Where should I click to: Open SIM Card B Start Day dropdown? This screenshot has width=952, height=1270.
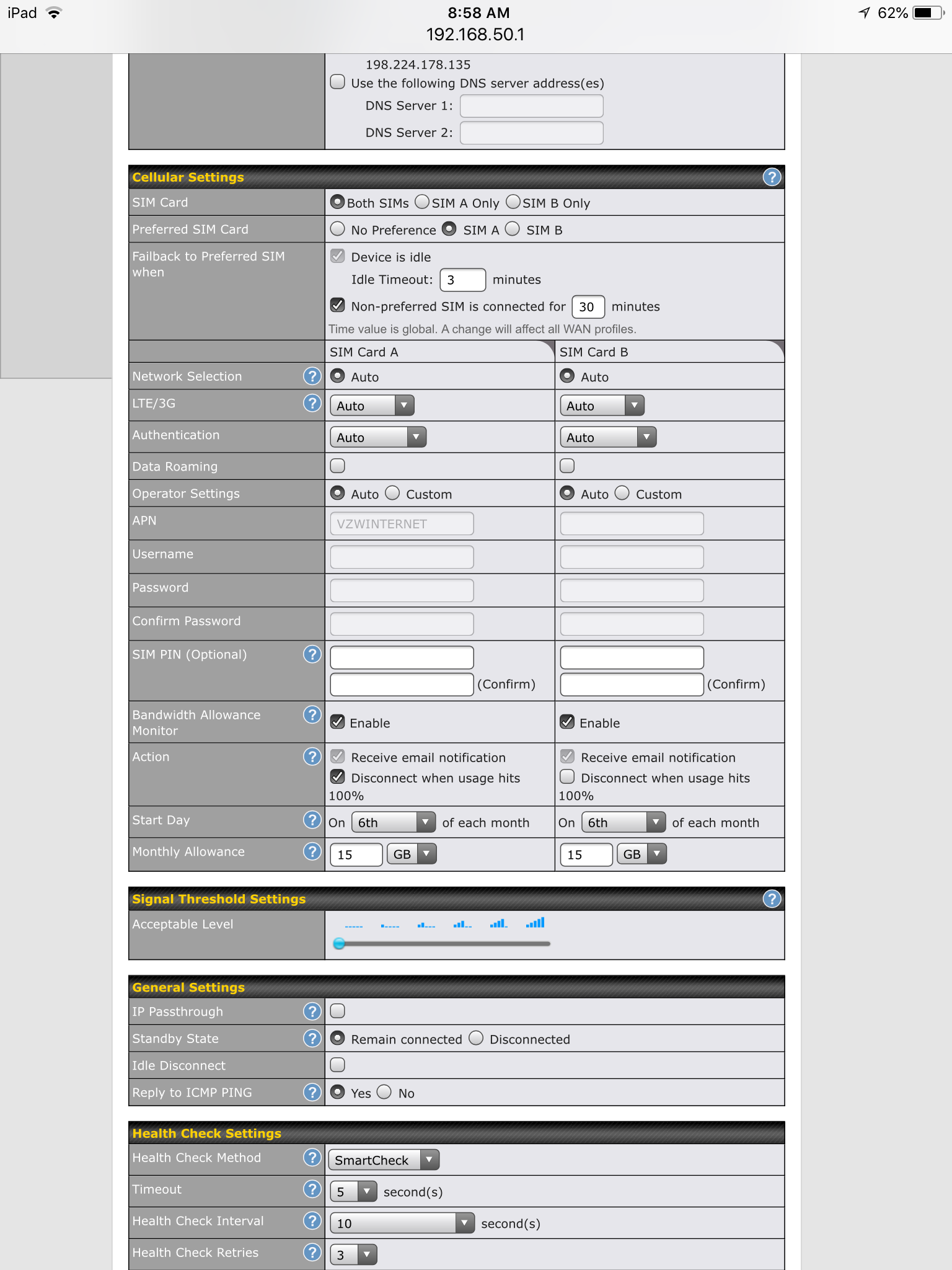tap(624, 822)
